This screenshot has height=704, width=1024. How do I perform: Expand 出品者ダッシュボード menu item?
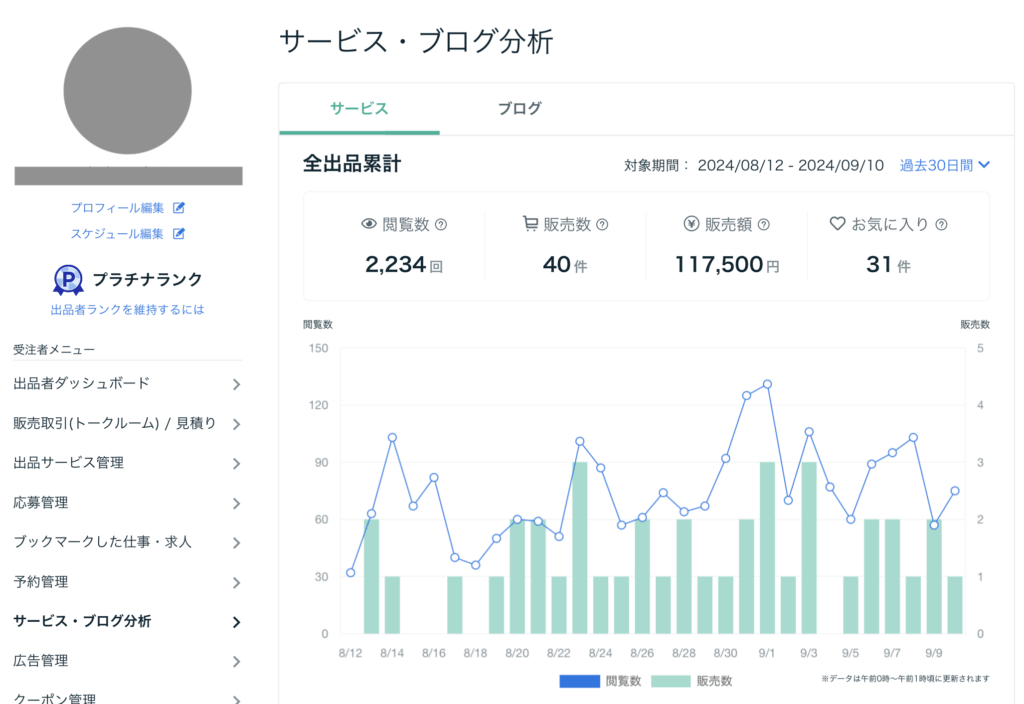[127, 384]
